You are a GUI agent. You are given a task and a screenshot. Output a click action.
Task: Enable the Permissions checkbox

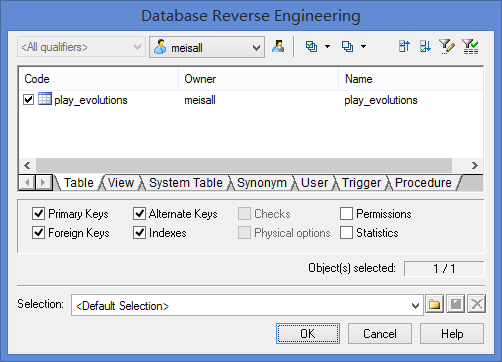346,214
